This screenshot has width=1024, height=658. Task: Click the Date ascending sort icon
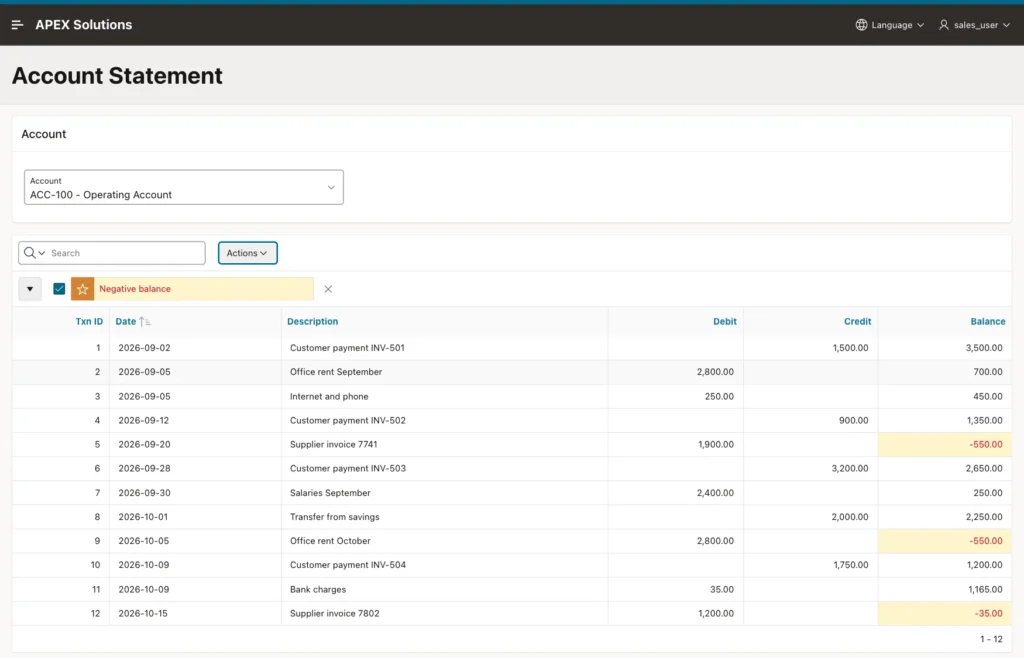[144, 322]
